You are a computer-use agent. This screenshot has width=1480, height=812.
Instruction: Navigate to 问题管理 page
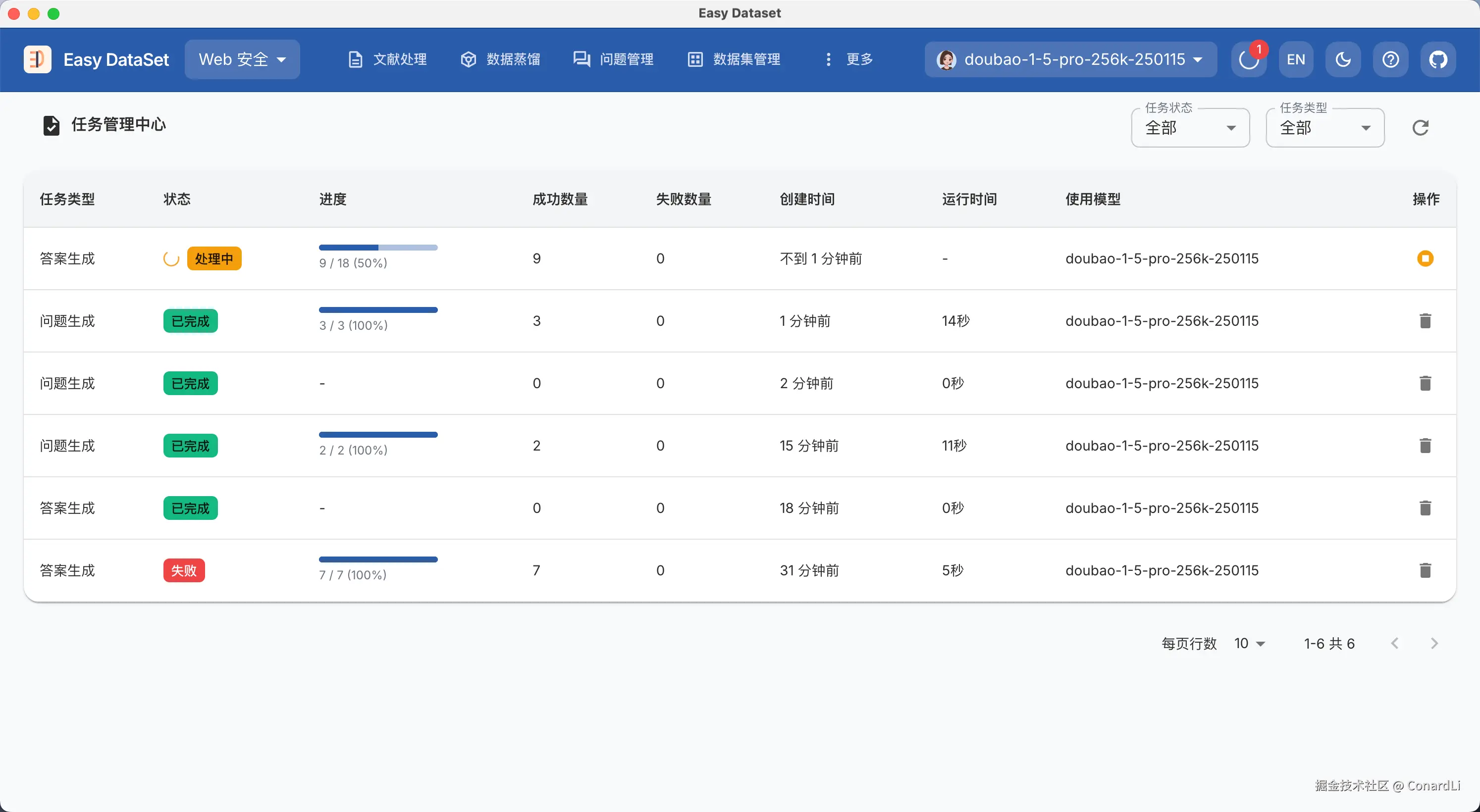click(x=614, y=59)
